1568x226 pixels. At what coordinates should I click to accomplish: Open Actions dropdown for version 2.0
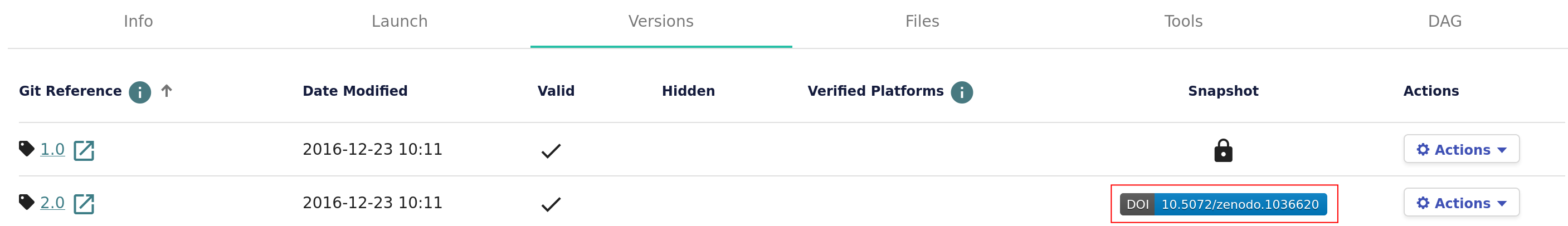(1460, 203)
